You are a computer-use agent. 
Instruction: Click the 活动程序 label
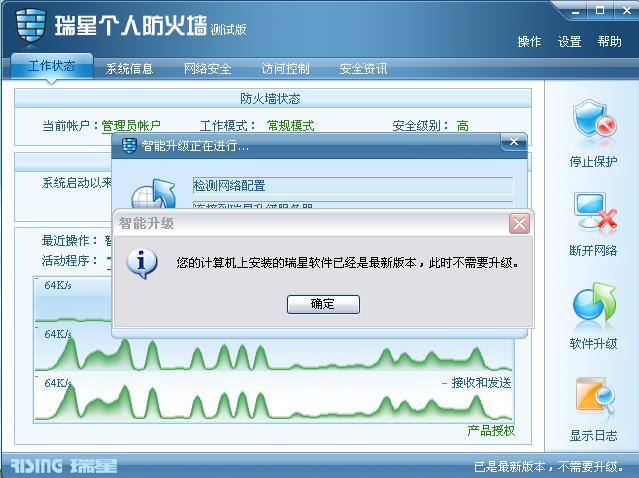(70, 260)
